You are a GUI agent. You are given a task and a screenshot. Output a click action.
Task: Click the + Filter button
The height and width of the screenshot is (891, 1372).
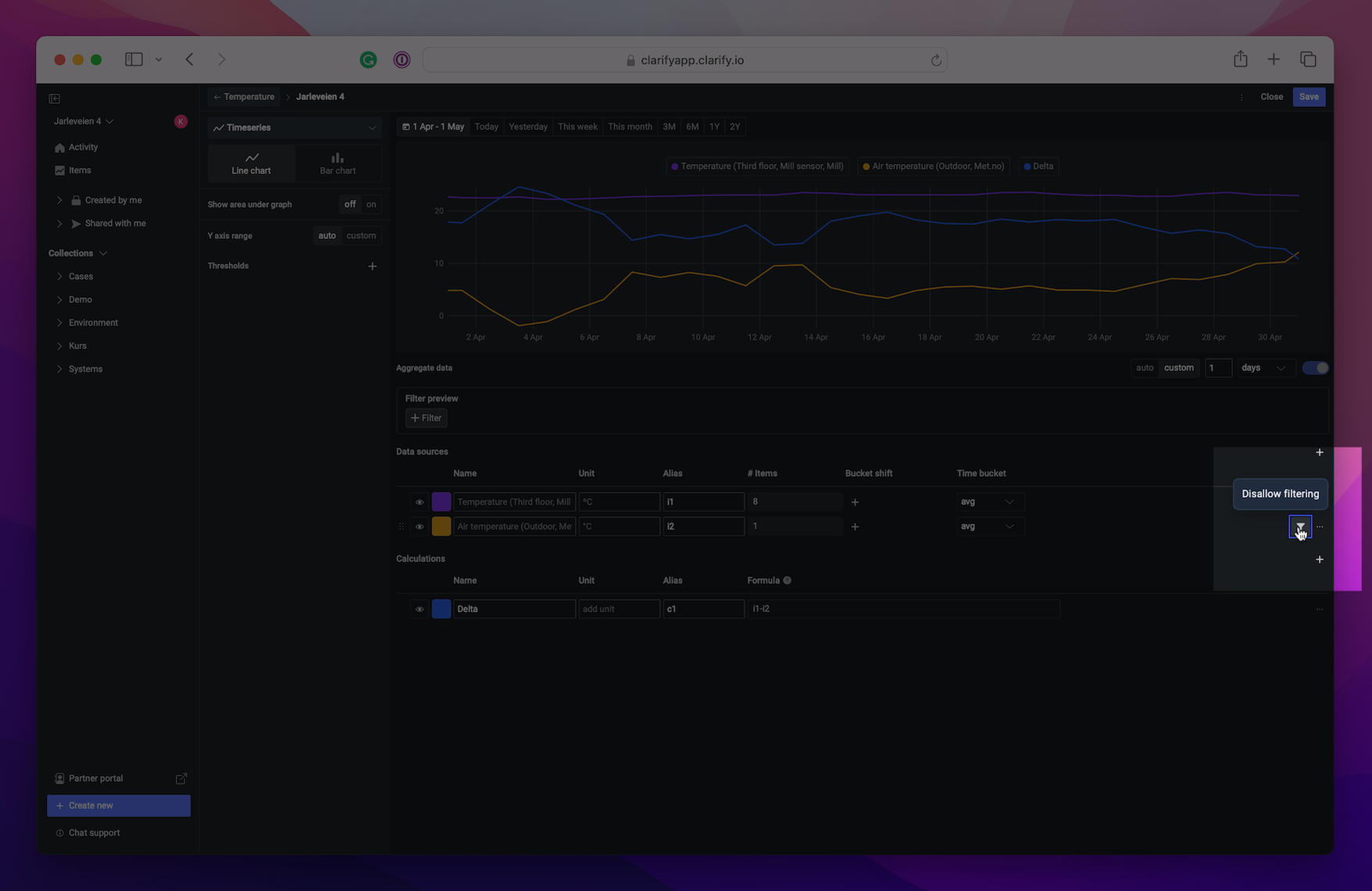(x=427, y=418)
